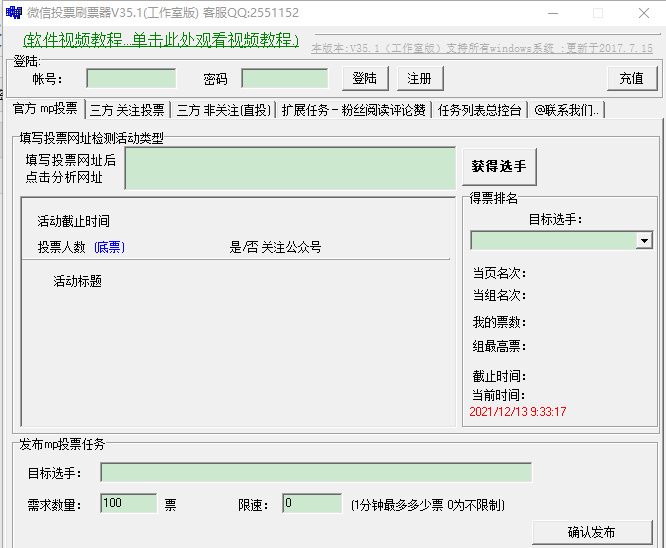Click the 活动标题 label

(78, 281)
